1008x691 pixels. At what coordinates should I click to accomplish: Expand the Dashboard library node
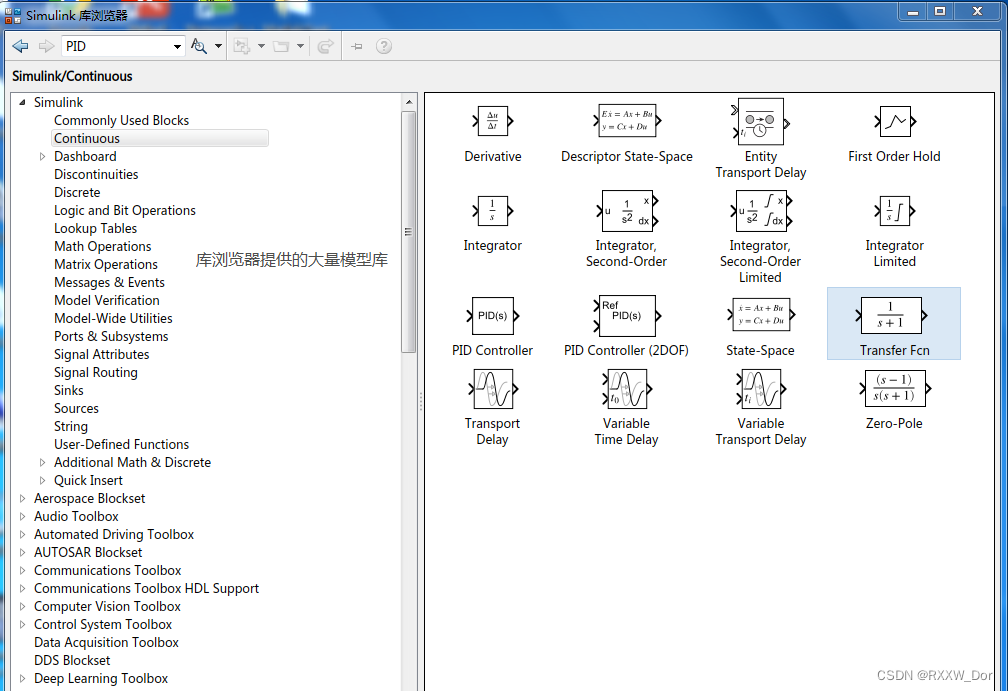click(42, 156)
